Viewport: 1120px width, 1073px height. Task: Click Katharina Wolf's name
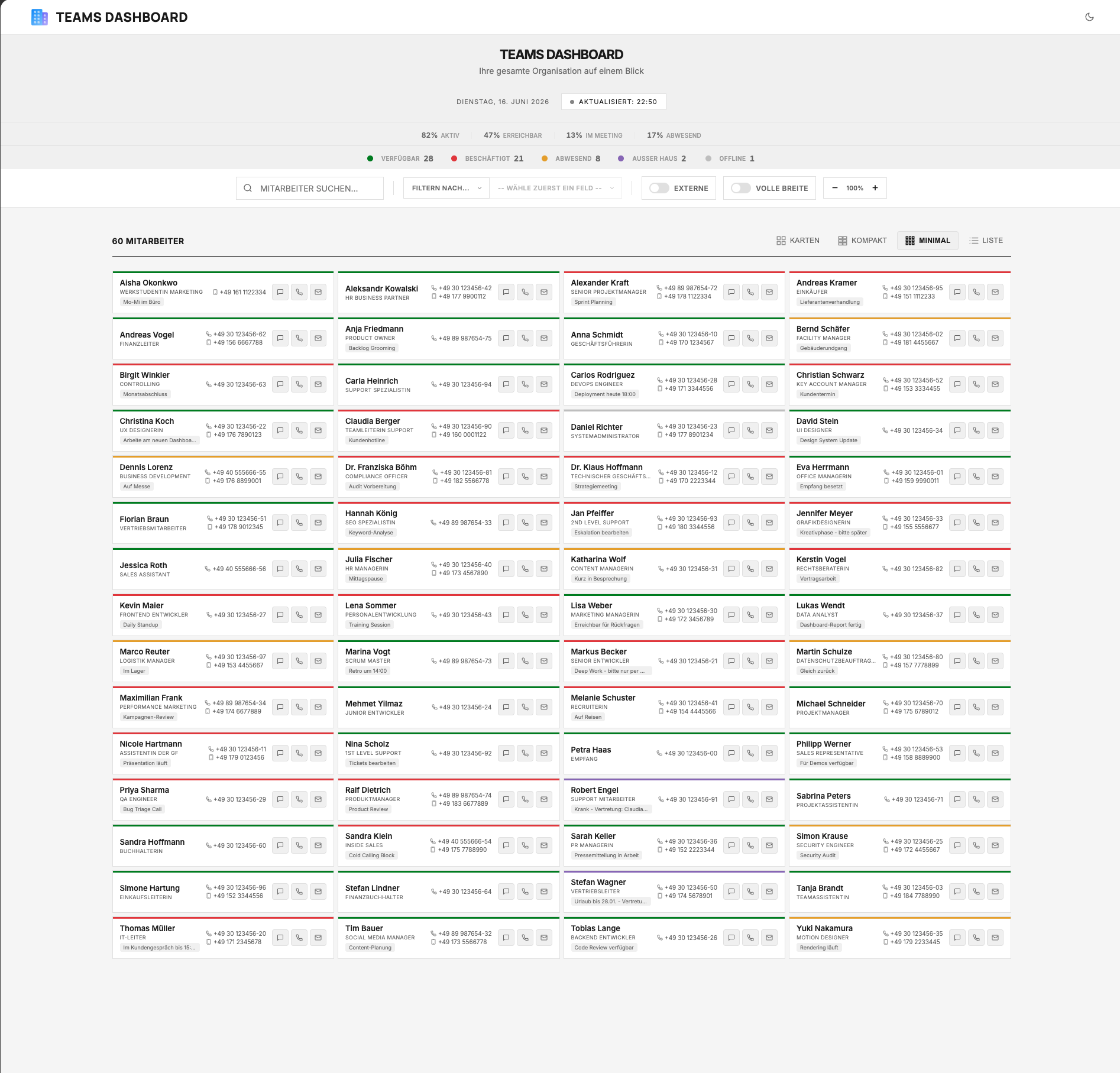[x=598, y=559]
